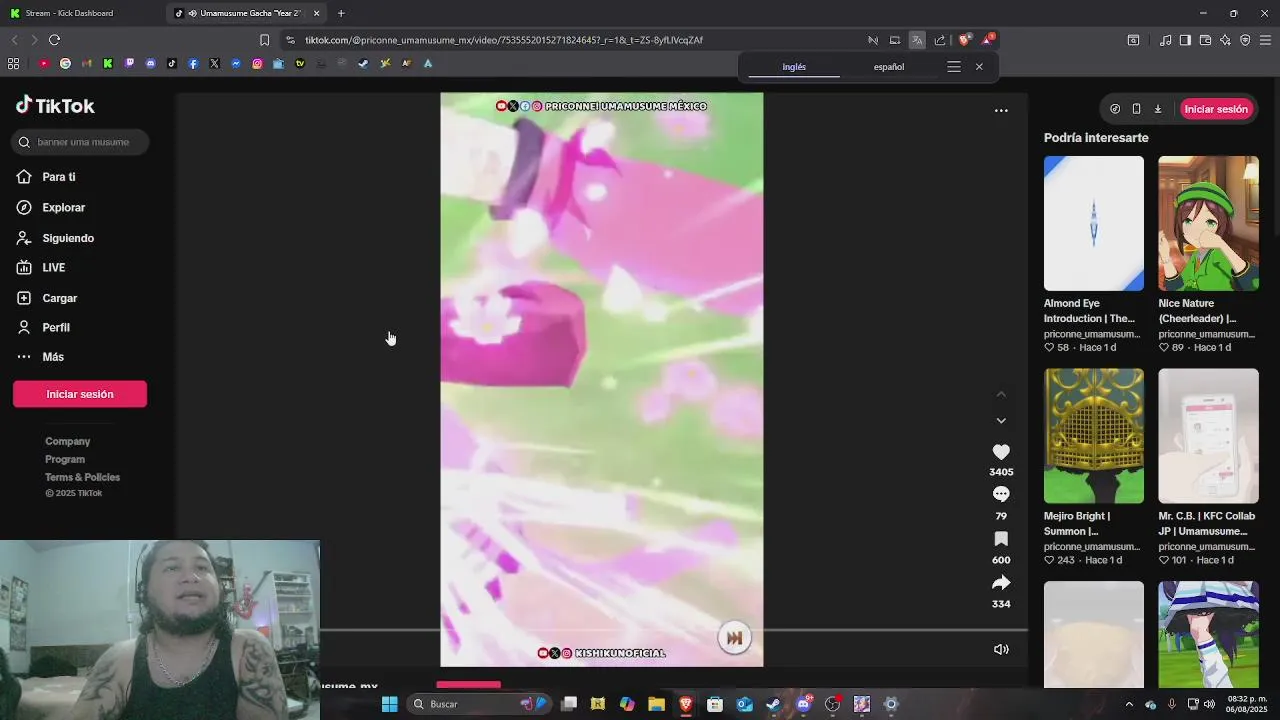Open the Brave main hamburger menu

[1266, 40]
